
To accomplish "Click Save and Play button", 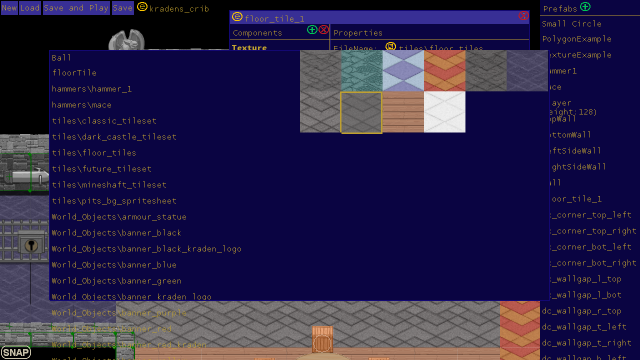I will click(76, 8).
